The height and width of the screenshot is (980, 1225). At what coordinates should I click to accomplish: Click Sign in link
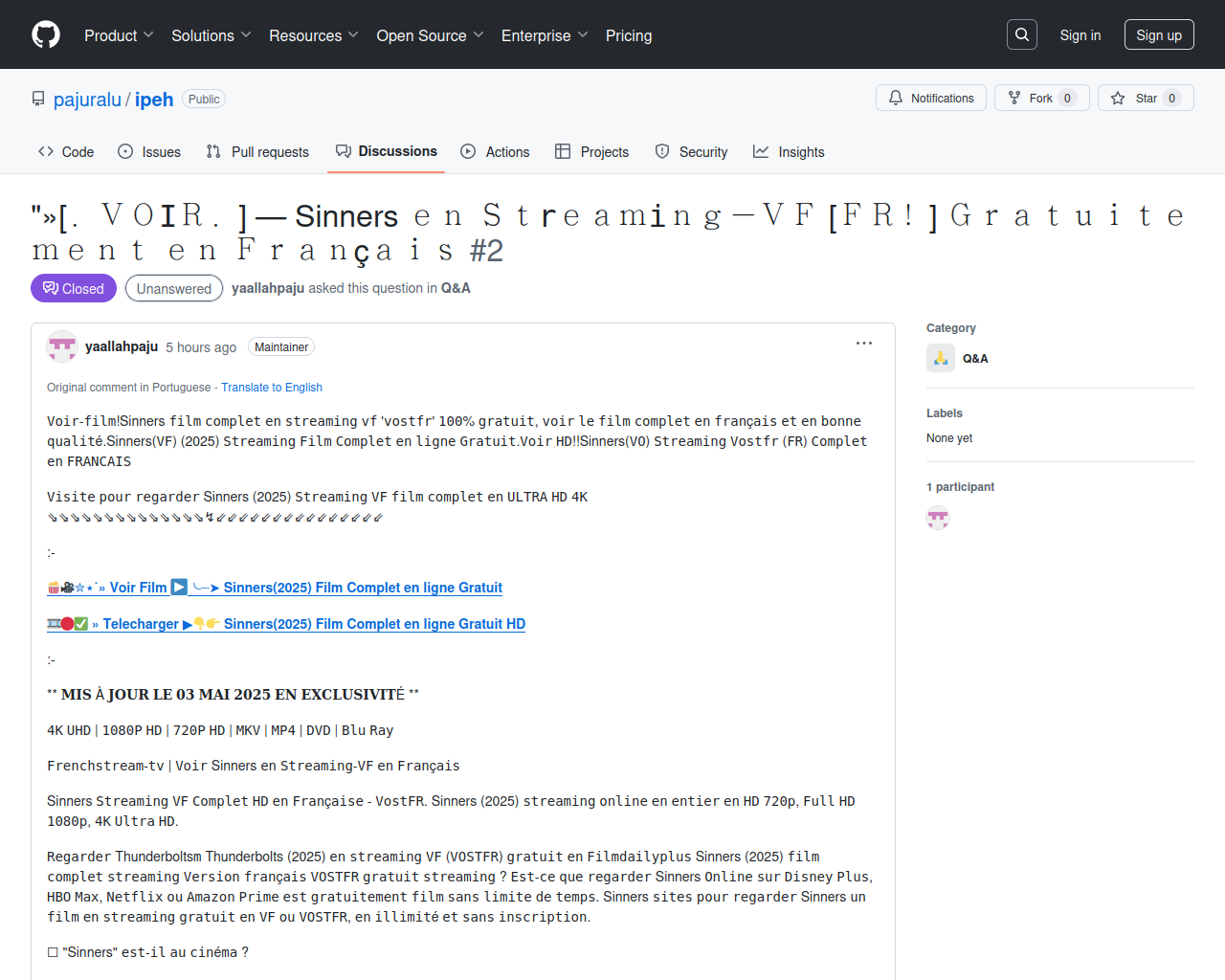pyautogui.click(x=1080, y=35)
